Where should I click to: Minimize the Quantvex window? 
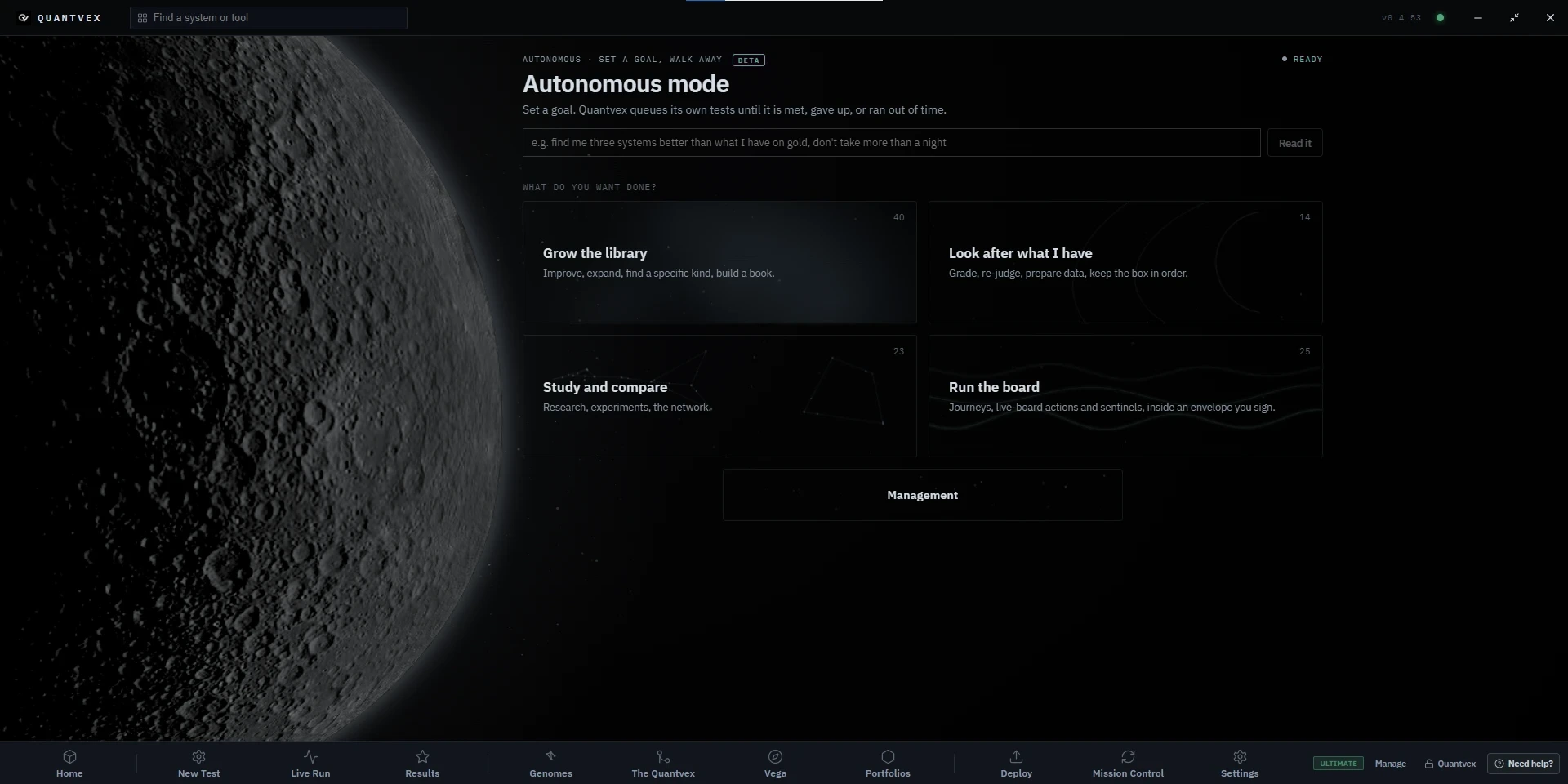(x=1477, y=17)
